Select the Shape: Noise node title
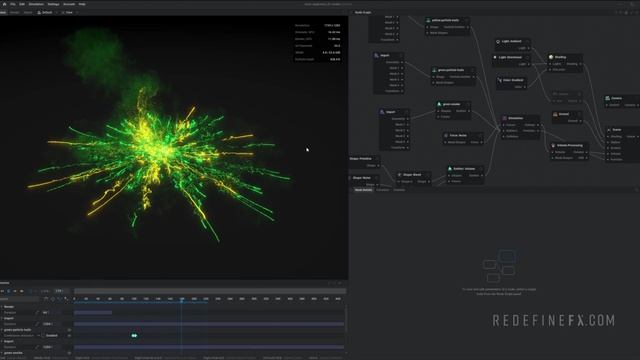The image size is (640, 360). 361,178
